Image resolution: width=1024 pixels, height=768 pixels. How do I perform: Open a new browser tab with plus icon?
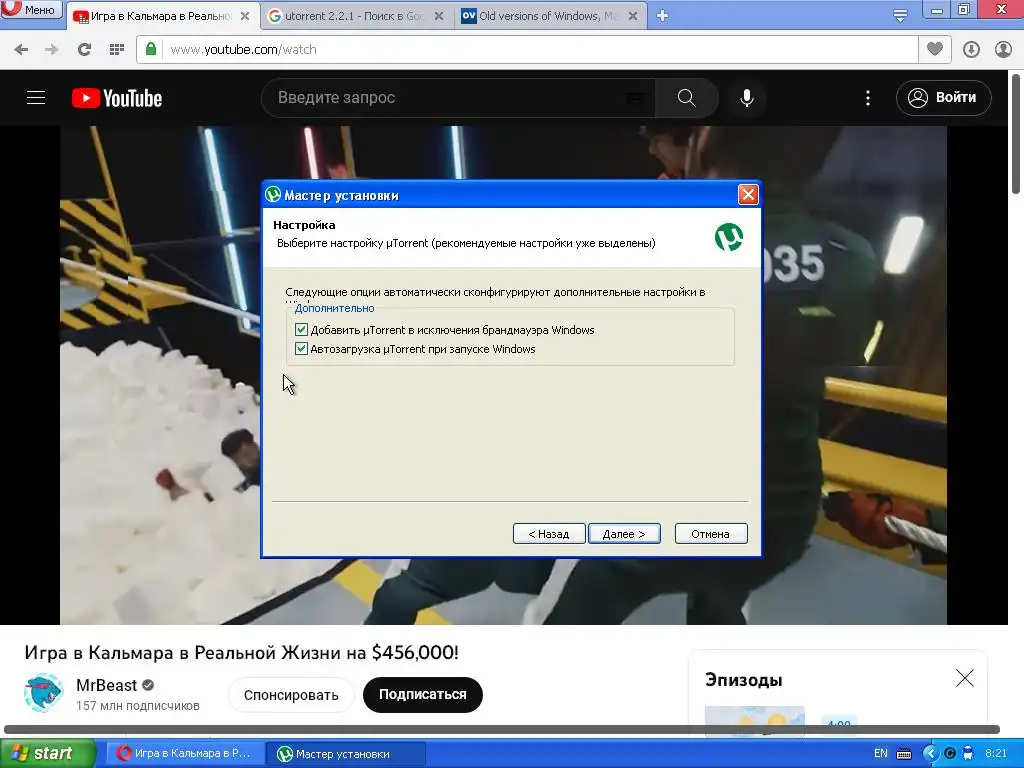(x=662, y=16)
